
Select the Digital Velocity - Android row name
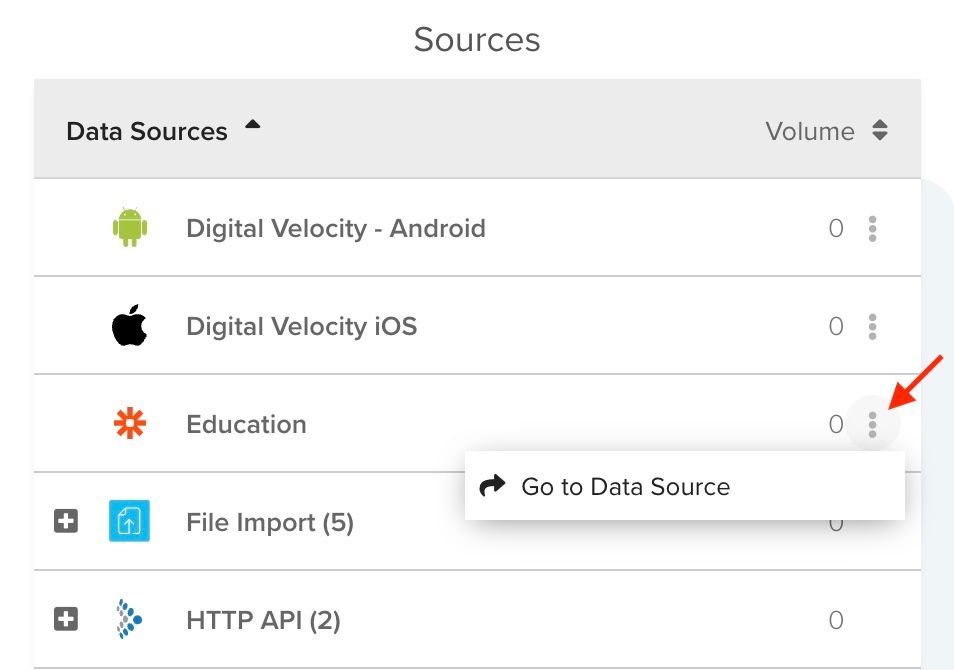(x=335, y=228)
